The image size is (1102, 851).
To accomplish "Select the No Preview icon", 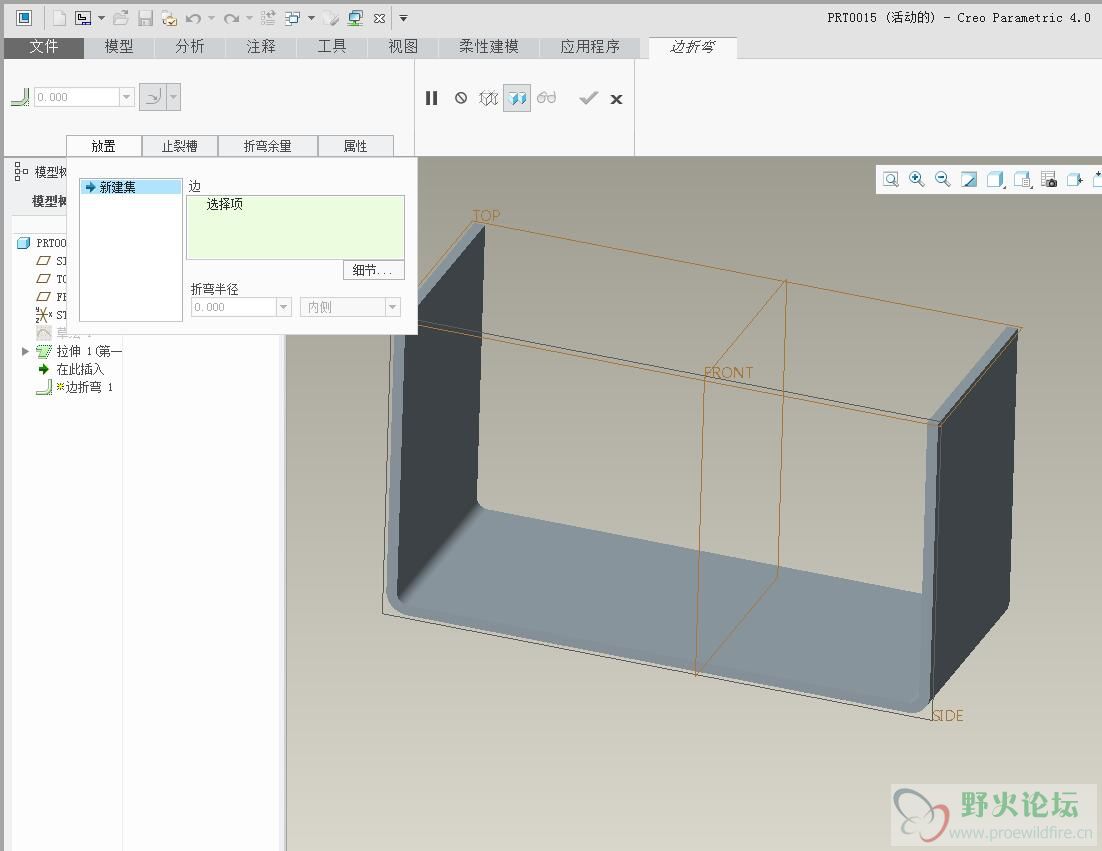I will coord(460,98).
